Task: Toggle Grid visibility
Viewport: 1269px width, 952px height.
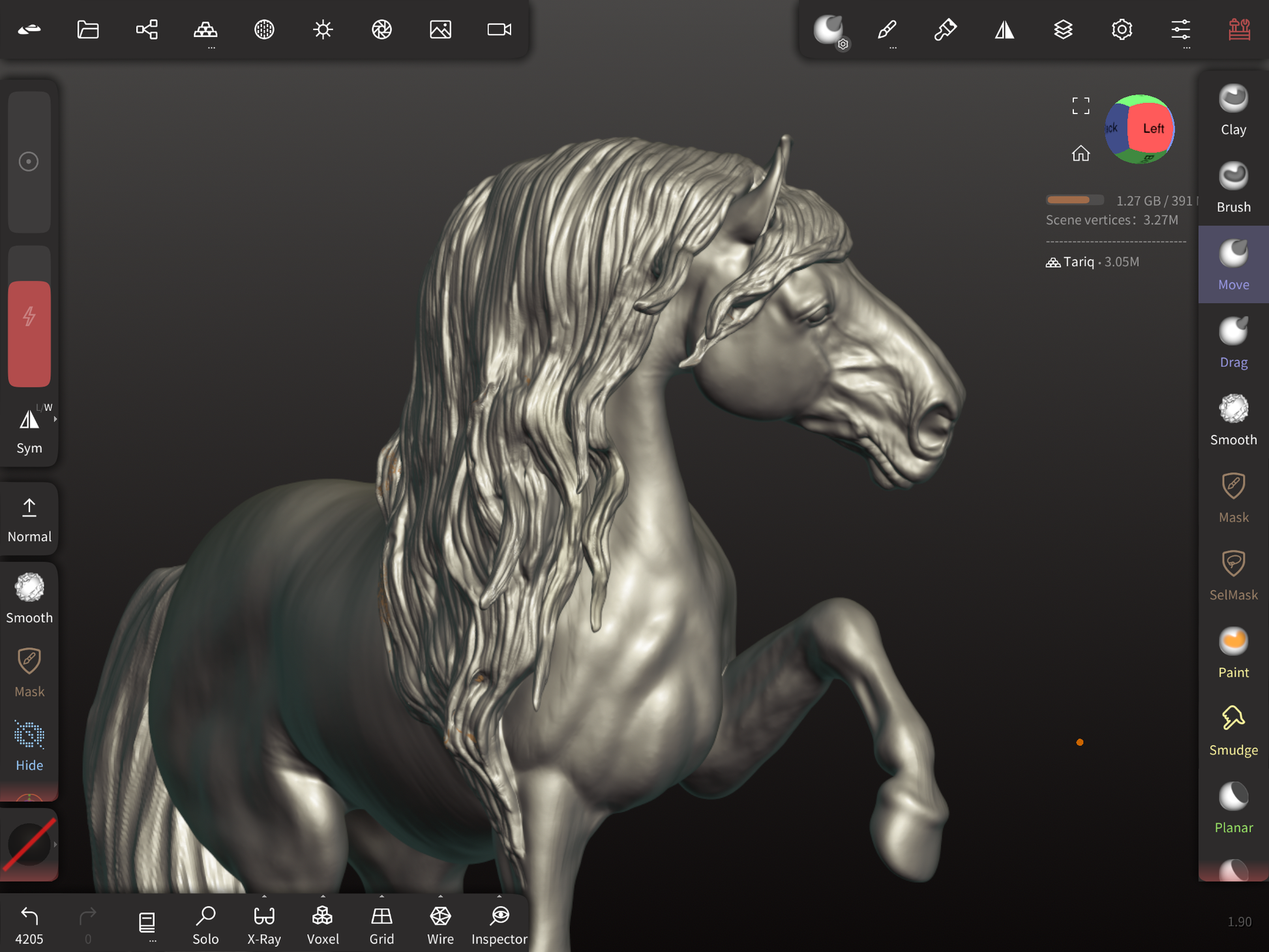Action: click(x=381, y=924)
